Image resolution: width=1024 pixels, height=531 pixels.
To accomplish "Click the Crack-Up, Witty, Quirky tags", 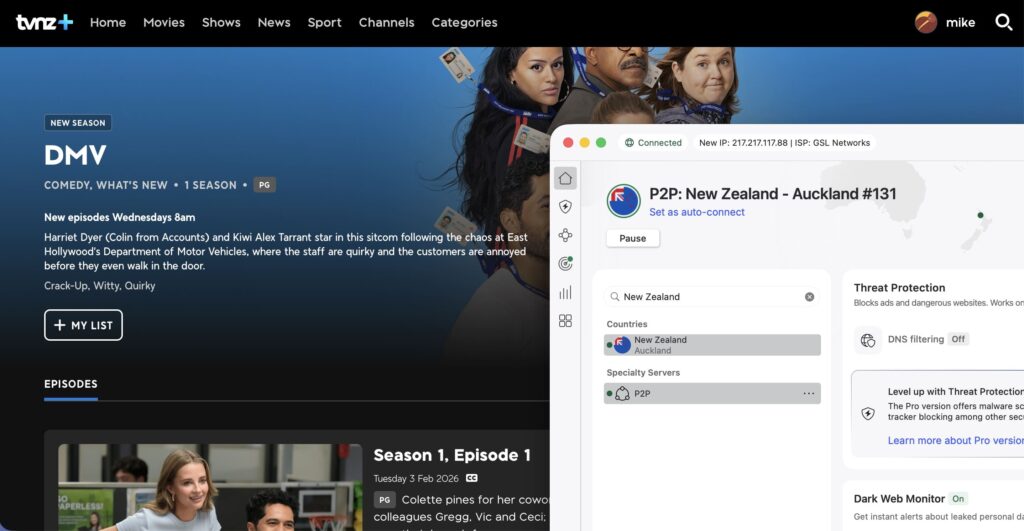I will click(99, 285).
